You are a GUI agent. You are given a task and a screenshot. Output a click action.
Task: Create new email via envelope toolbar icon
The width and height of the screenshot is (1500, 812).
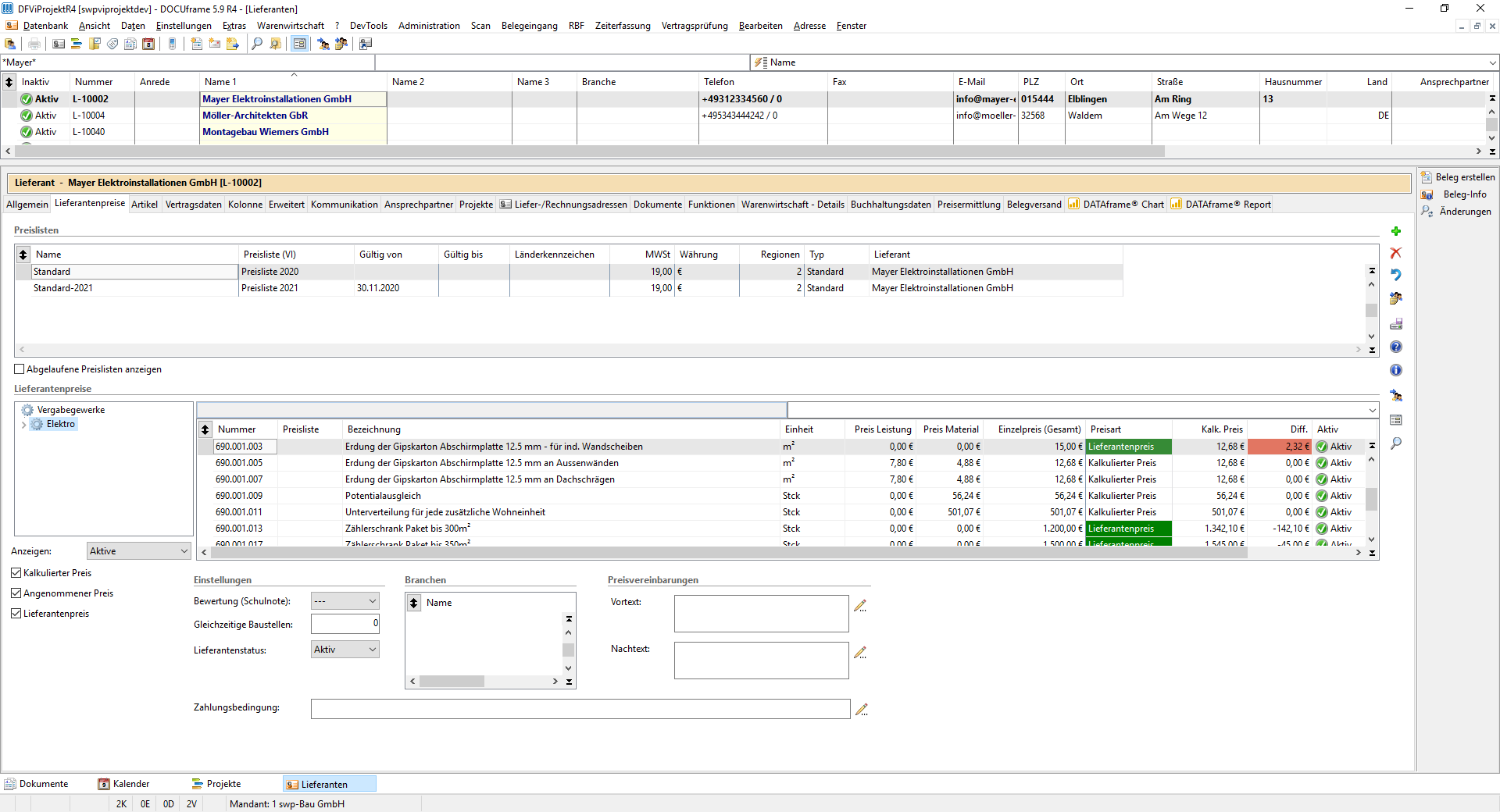(214, 44)
